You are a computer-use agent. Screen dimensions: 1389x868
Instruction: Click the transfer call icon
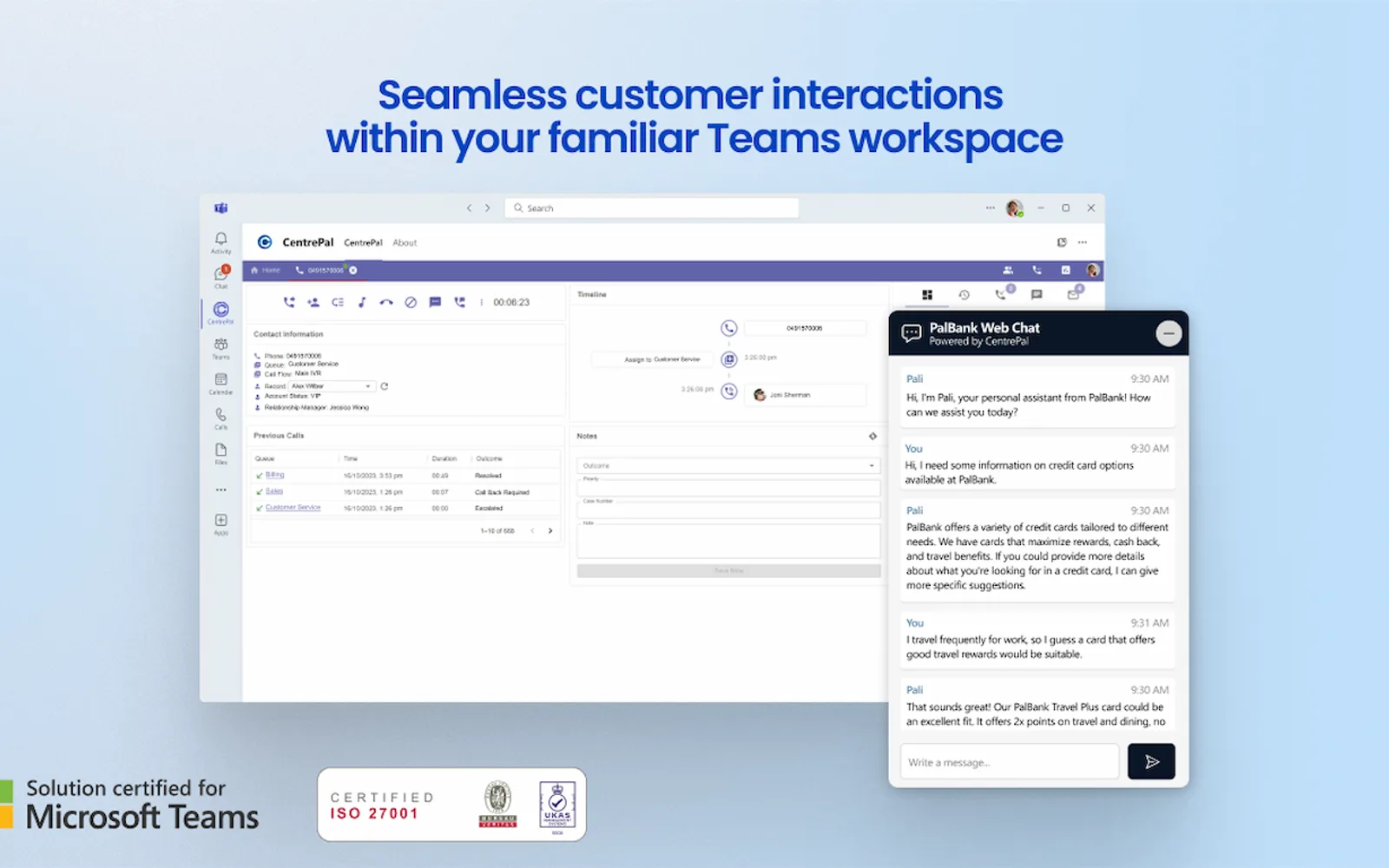289,302
